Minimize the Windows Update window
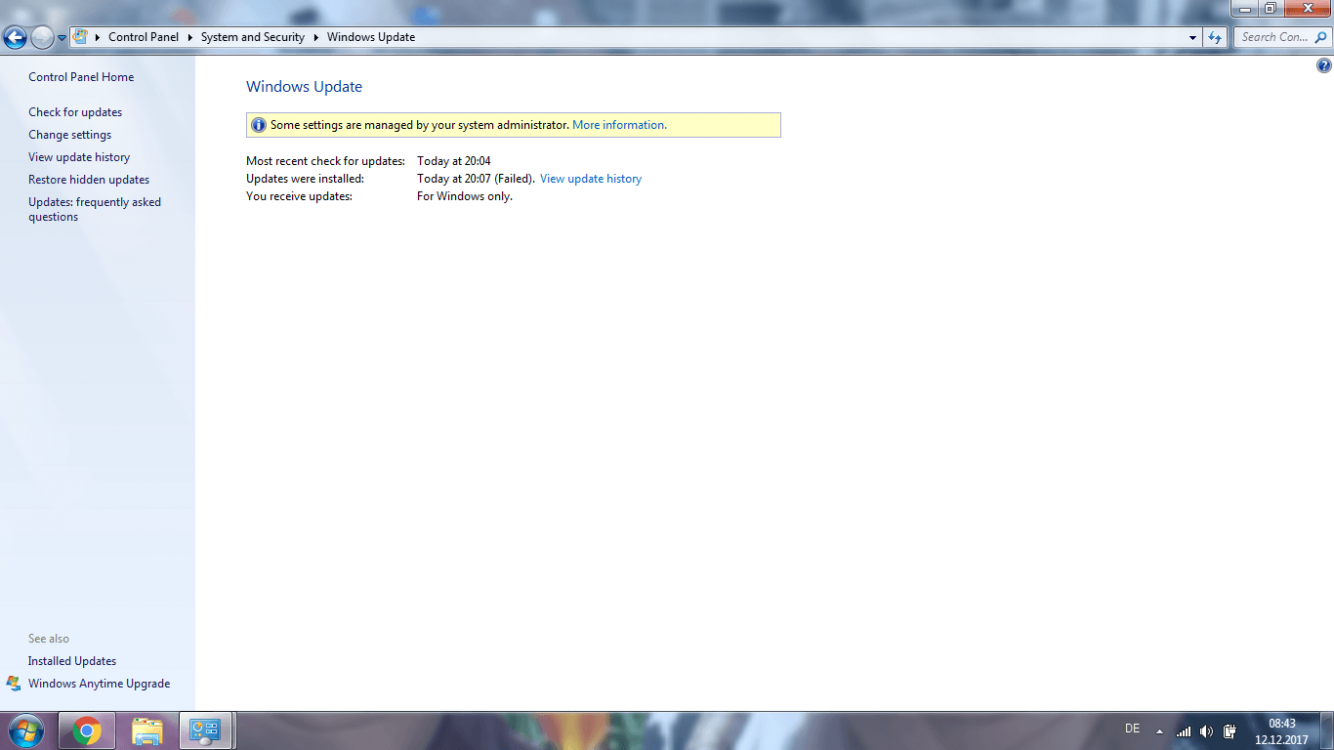 tap(1245, 8)
